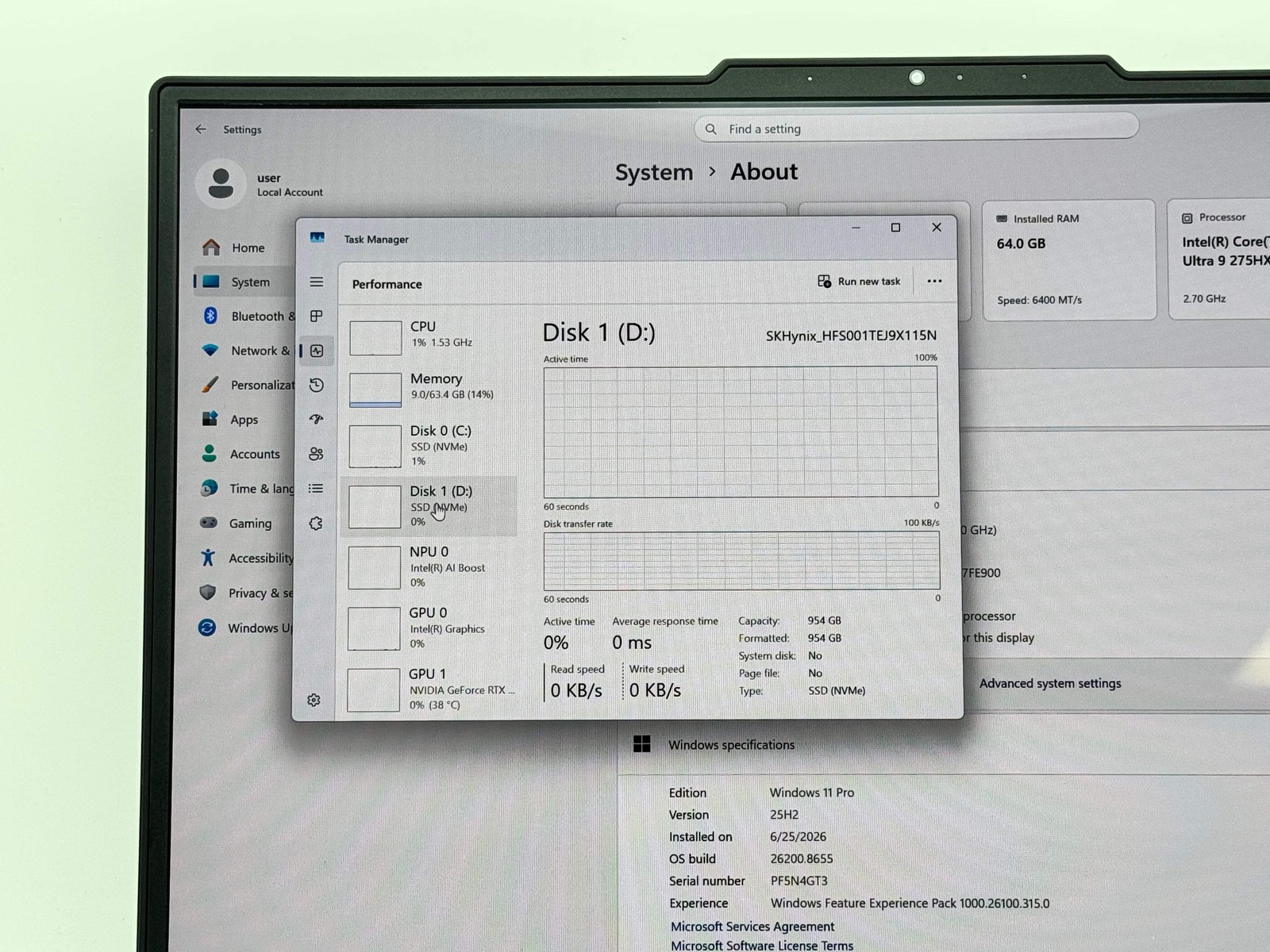Click the serial number PF5N4GT3
This screenshot has width=1270, height=952.
tap(799, 881)
